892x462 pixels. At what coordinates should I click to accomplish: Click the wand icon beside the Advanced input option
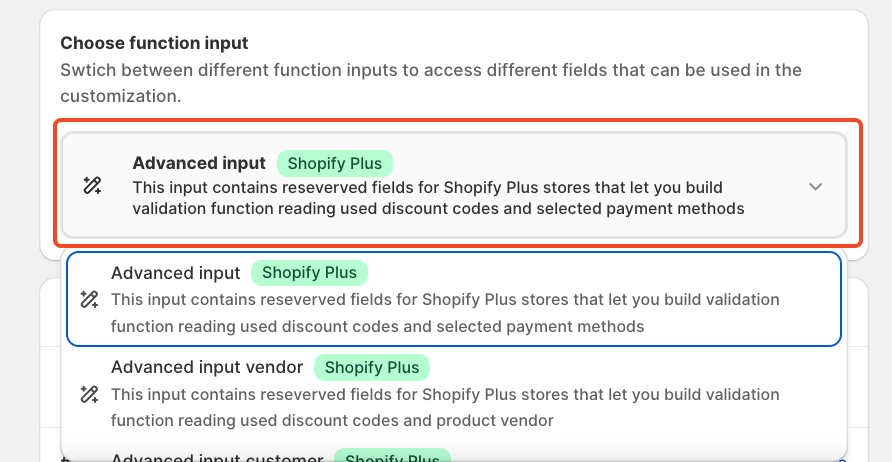tap(89, 299)
